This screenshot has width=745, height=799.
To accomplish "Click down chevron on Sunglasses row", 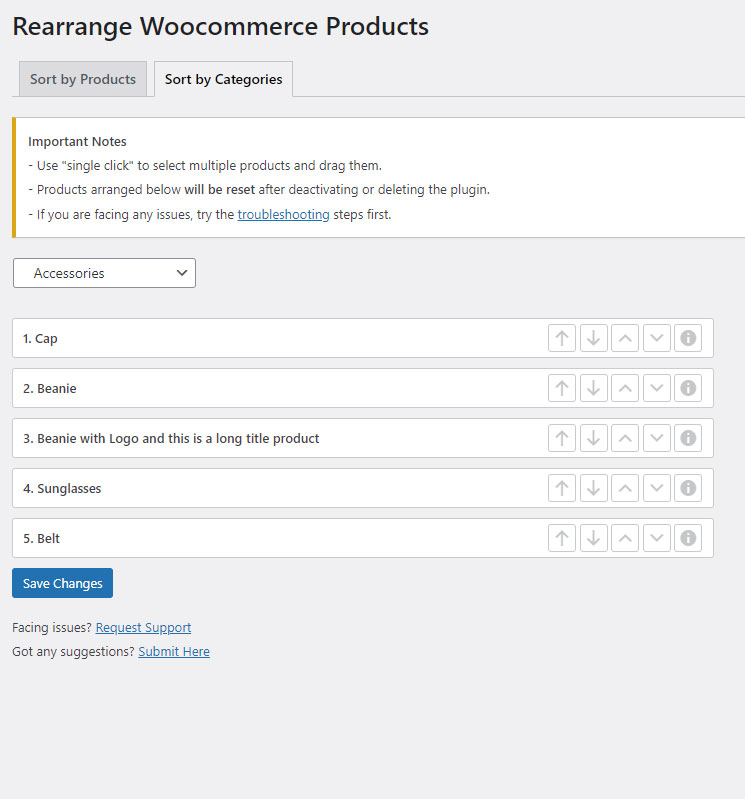I will (656, 488).
